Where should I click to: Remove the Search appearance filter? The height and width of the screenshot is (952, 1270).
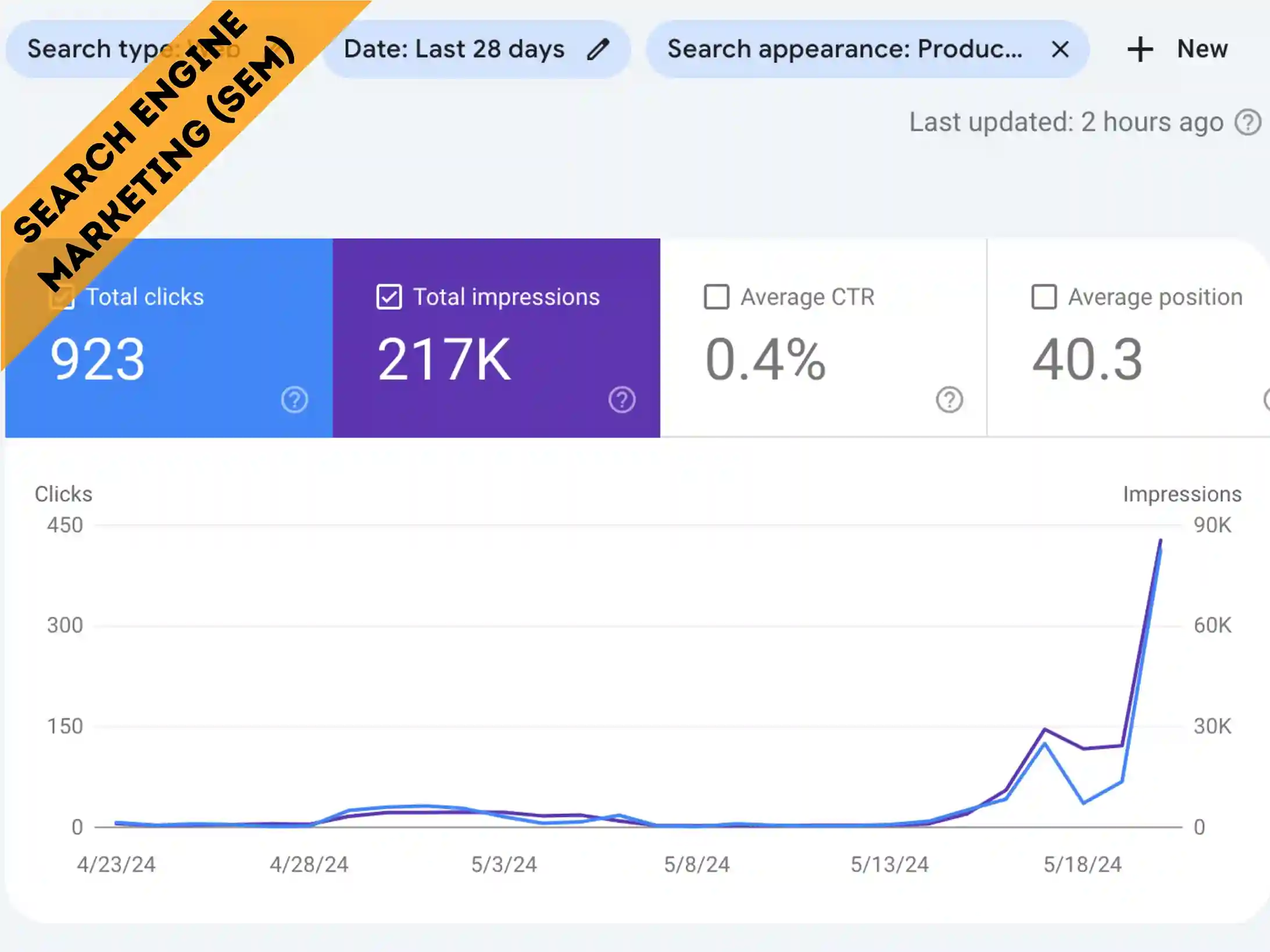point(1060,49)
